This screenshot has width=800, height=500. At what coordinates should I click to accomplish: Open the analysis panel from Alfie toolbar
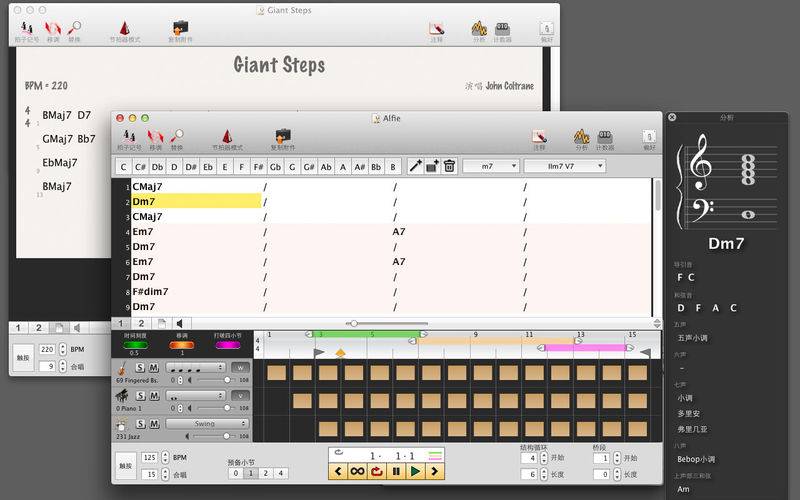pos(581,137)
